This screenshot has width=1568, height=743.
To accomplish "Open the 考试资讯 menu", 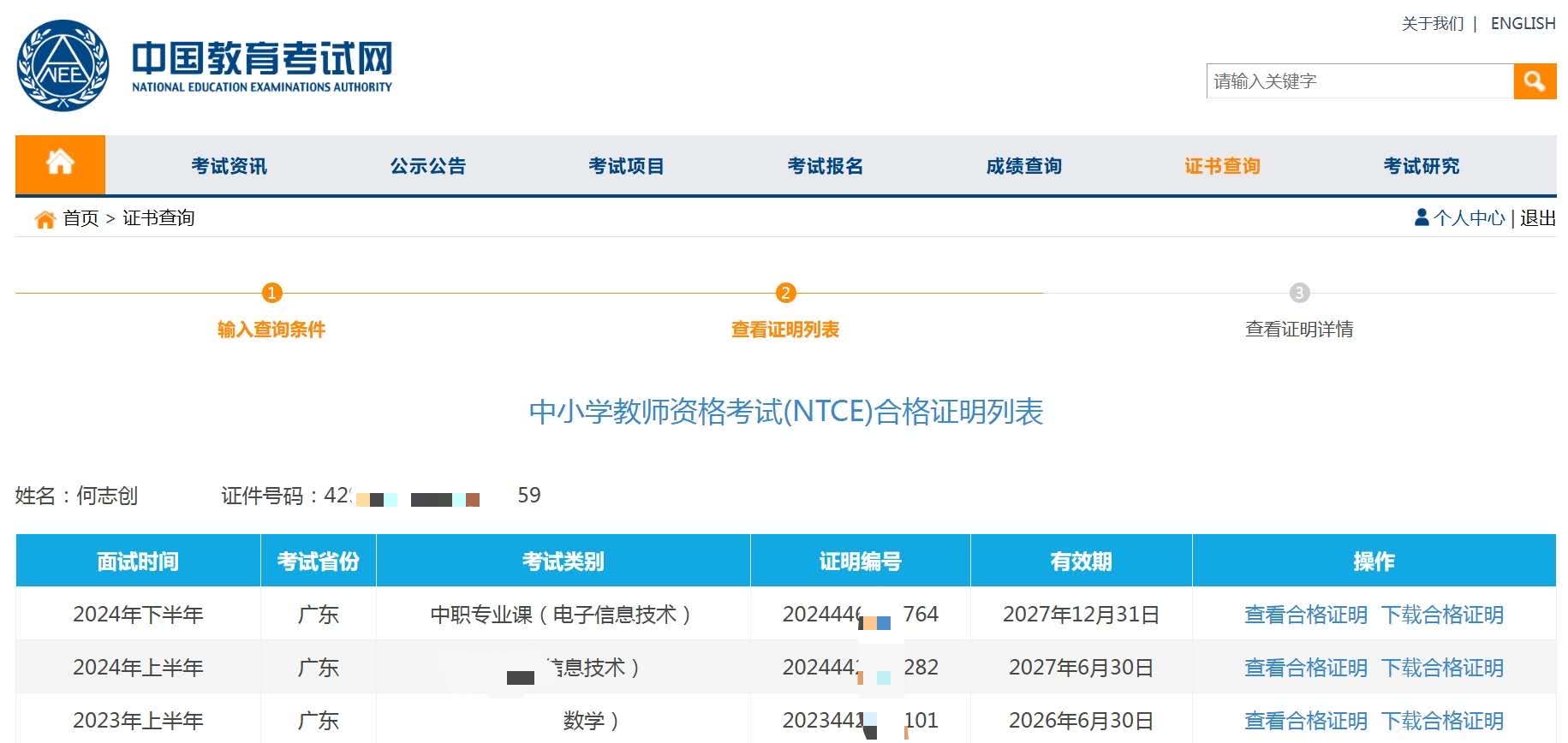I will coord(229,166).
